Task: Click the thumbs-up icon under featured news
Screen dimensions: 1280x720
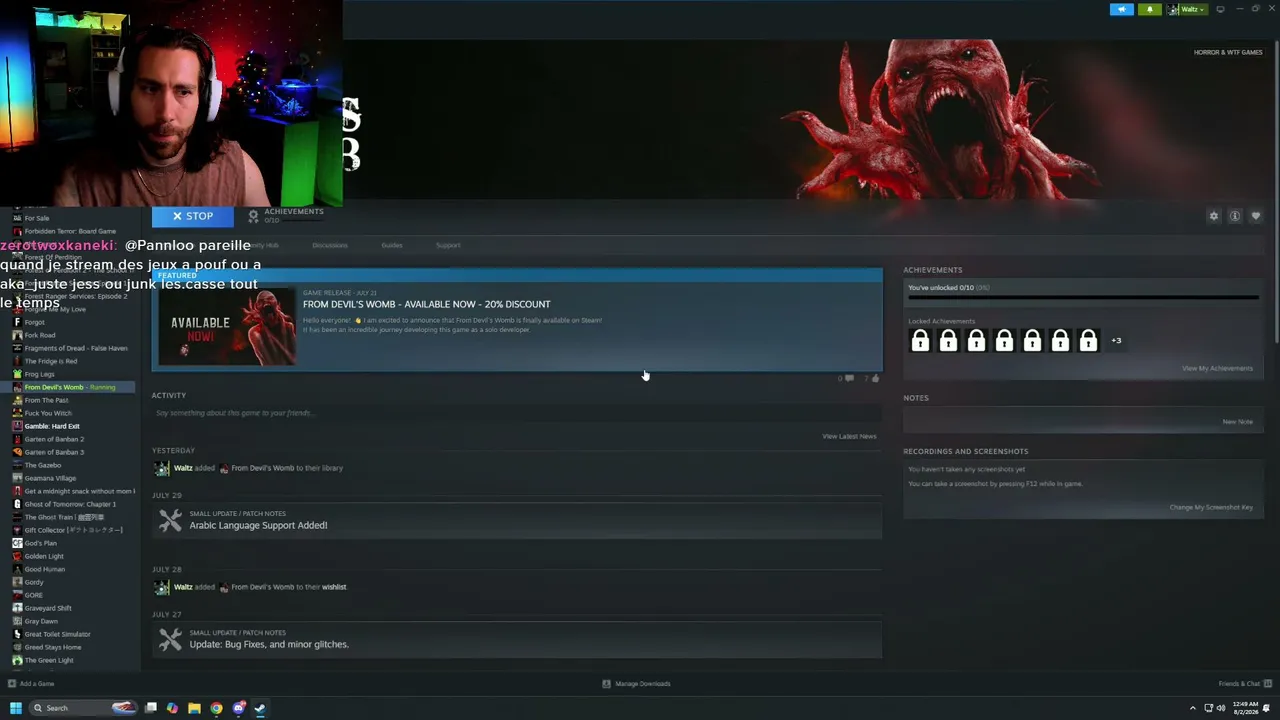Action: (x=875, y=378)
